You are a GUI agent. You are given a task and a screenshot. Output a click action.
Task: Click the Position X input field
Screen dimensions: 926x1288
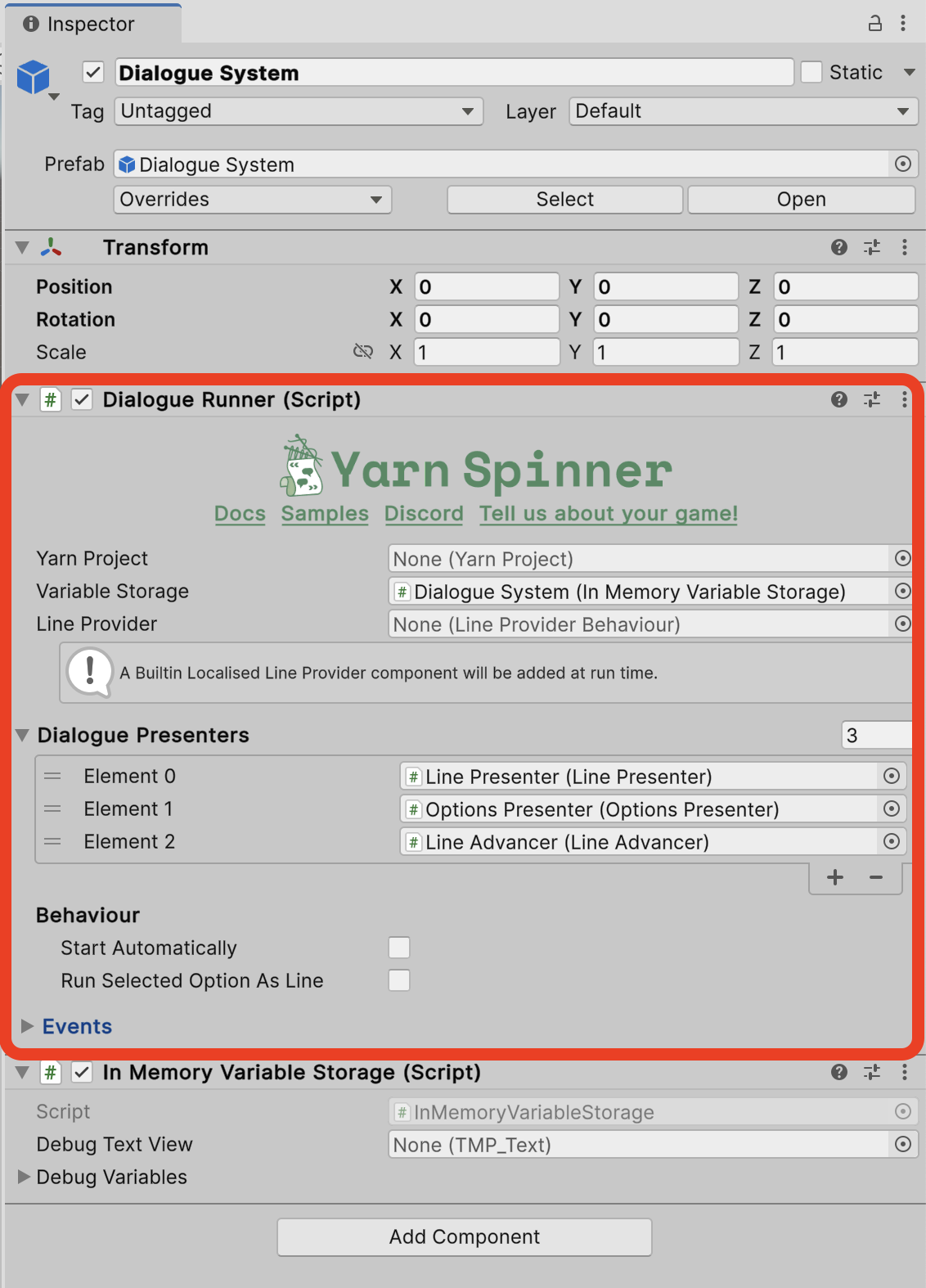486,286
